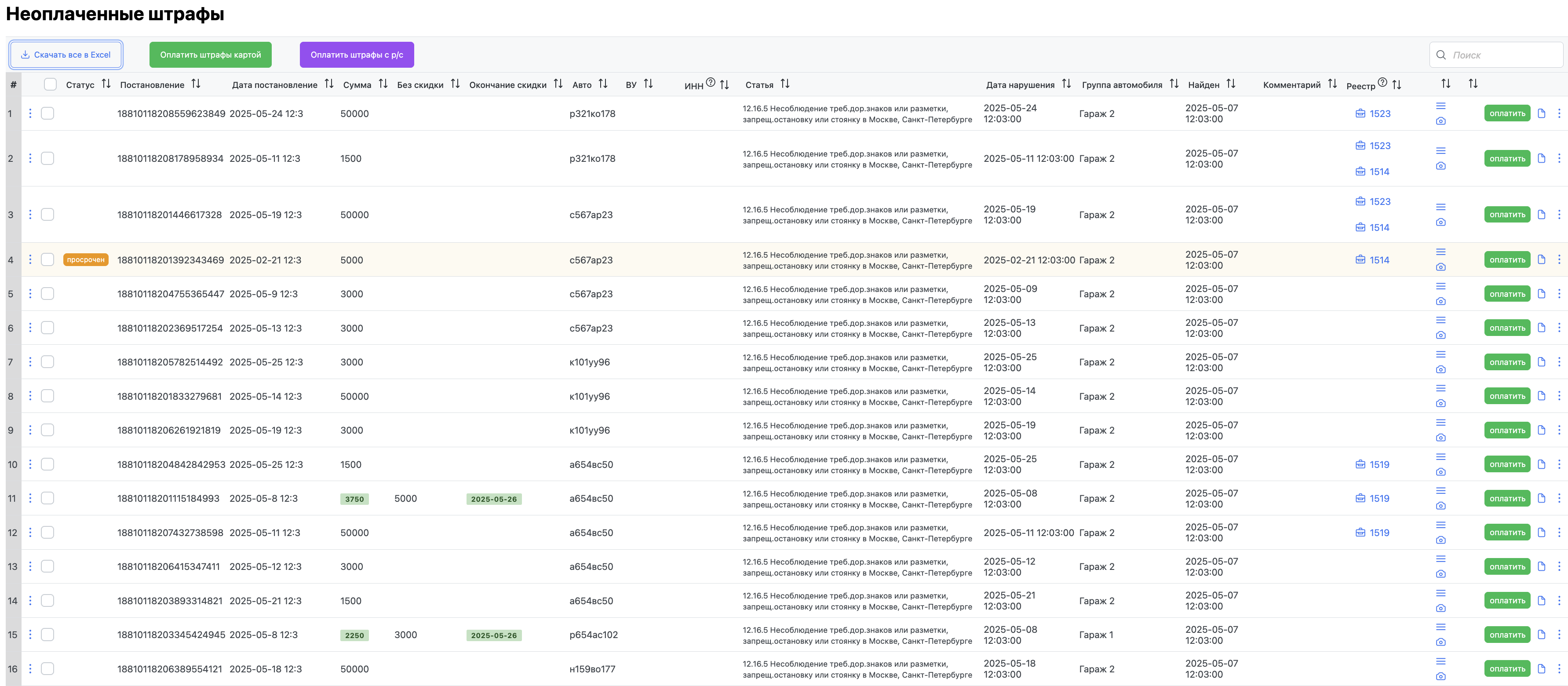Open the document icon in row 6

click(x=1541, y=328)
